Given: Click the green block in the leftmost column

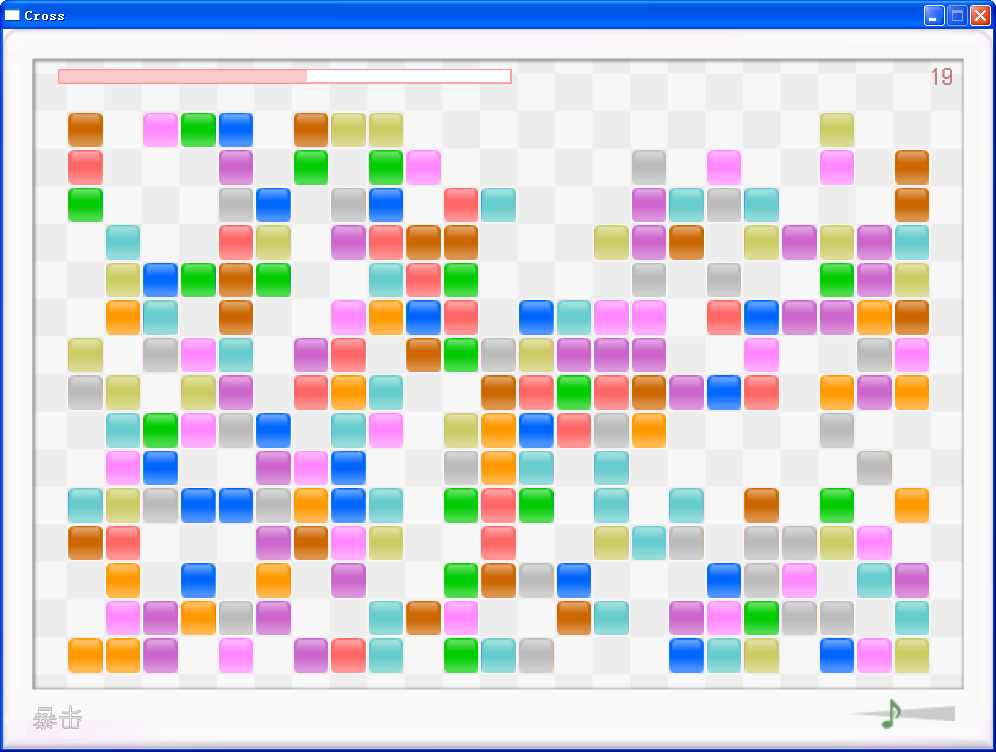Looking at the screenshot, I should (85, 205).
